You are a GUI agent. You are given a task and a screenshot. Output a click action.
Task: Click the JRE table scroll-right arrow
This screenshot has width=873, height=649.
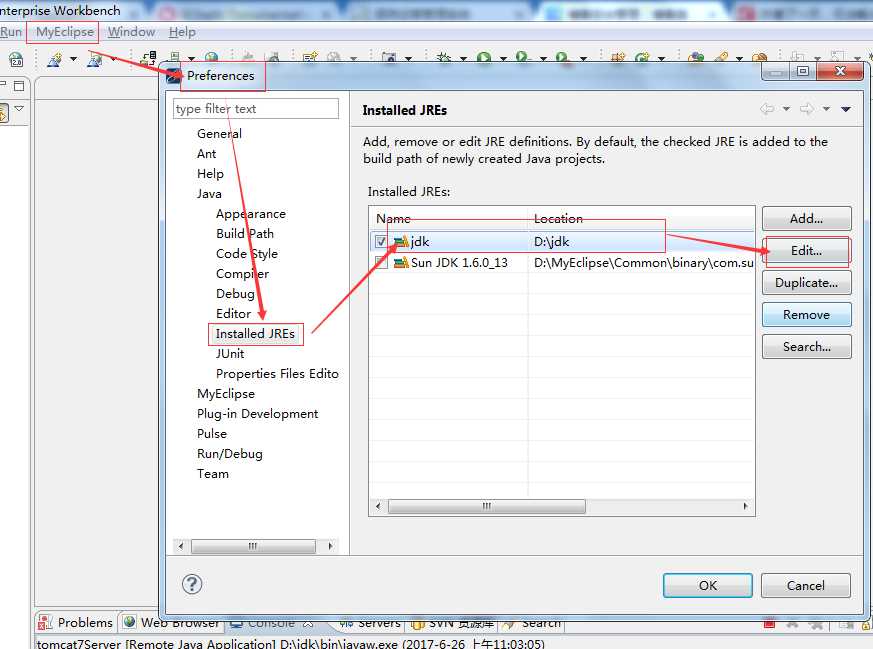click(x=746, y=506)
